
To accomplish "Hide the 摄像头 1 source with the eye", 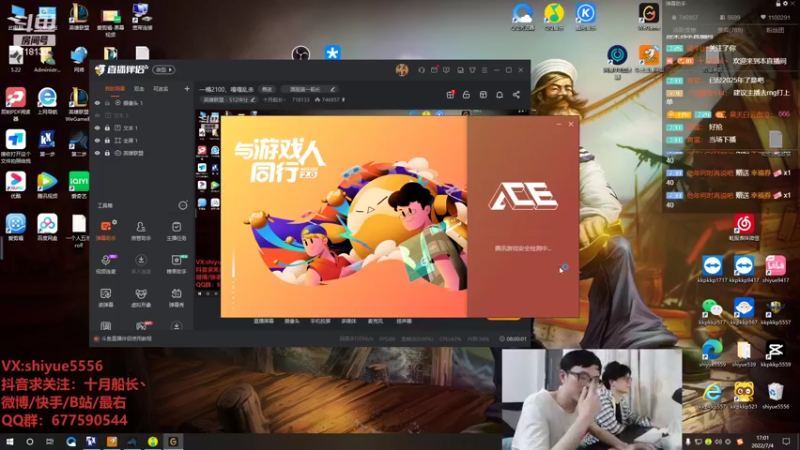I will click(x=97, y=103).
